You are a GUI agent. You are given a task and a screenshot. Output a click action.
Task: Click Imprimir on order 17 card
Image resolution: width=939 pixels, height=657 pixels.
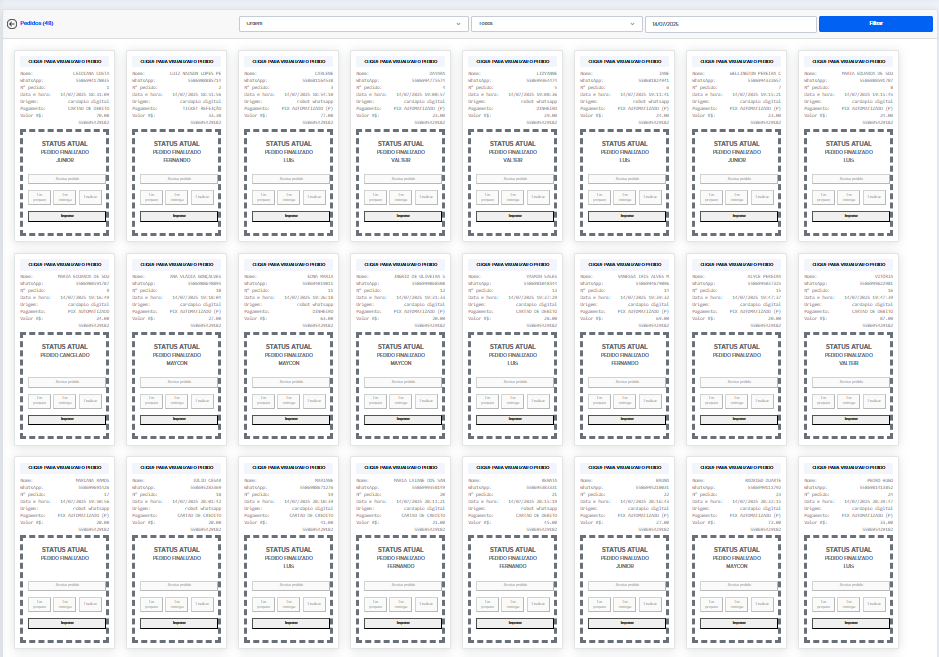coord(67,623)
